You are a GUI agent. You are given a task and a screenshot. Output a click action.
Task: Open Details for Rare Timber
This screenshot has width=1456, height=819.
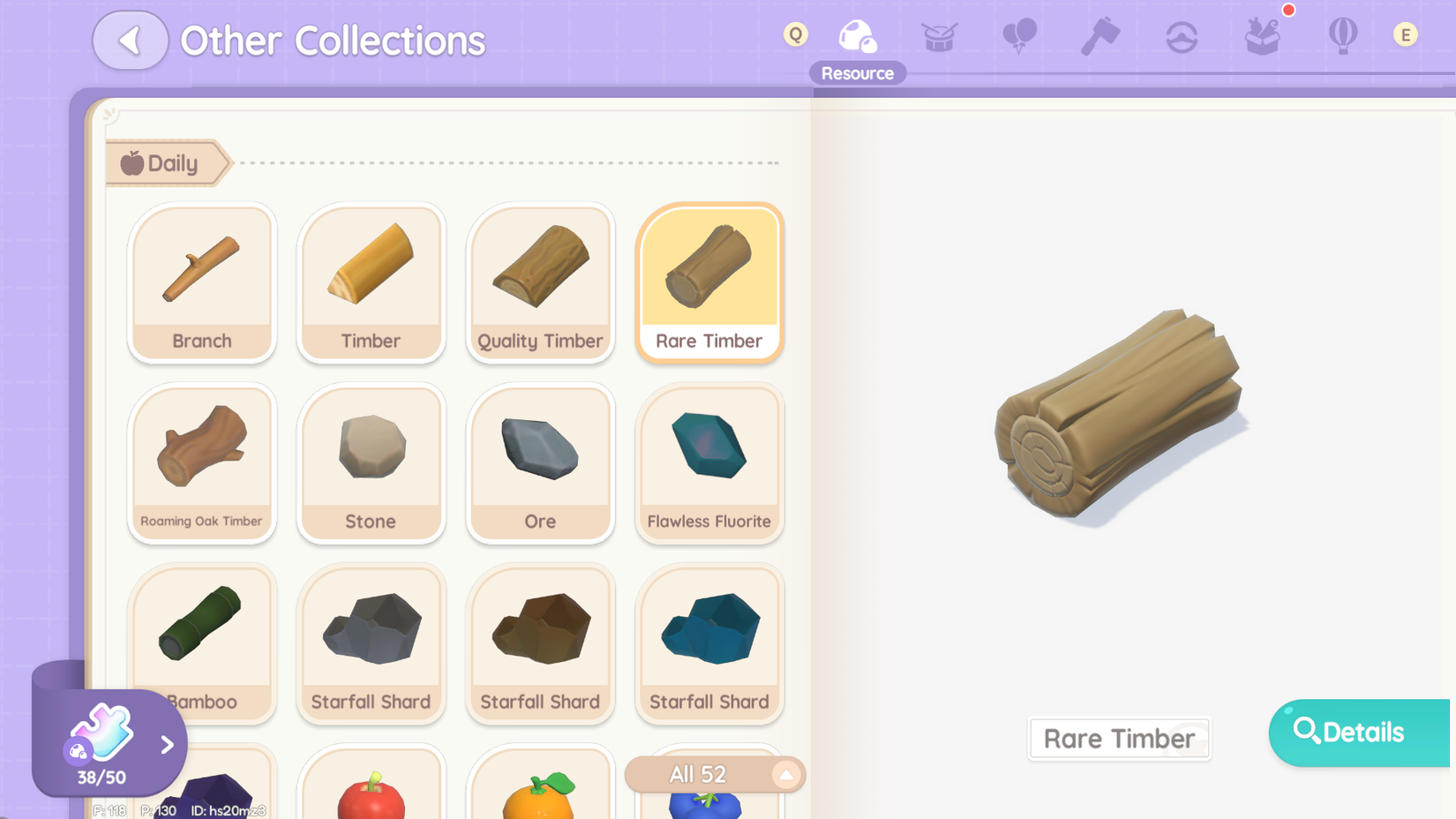tap(1360, 733)
